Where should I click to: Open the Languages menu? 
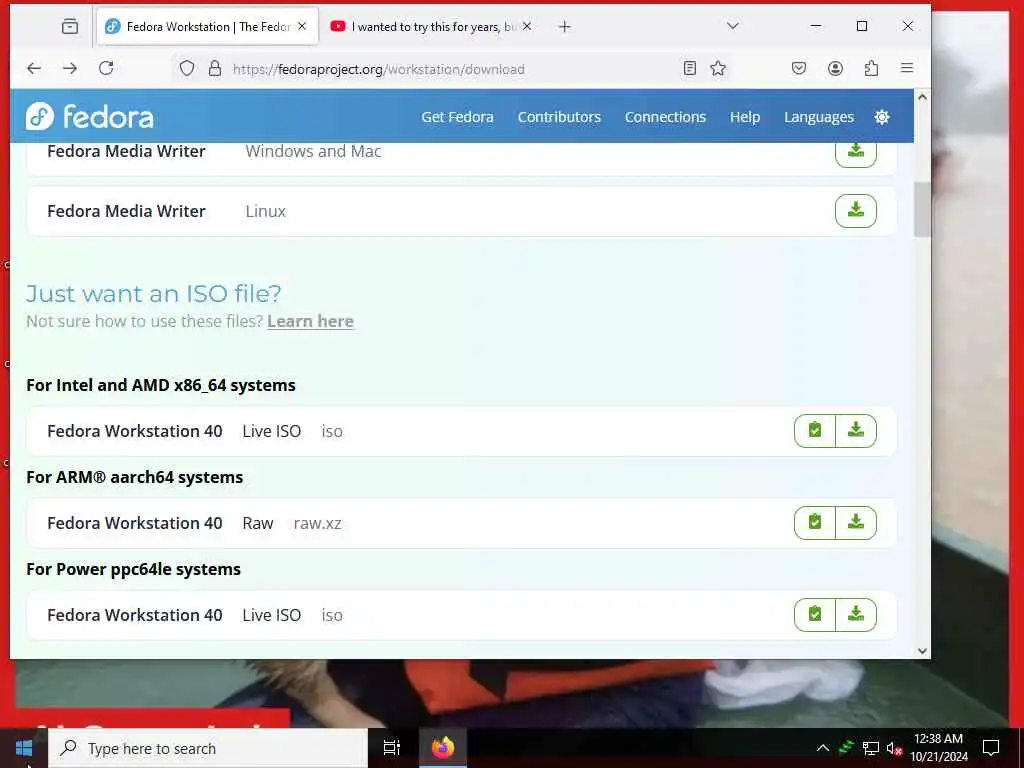pos(819,117)
